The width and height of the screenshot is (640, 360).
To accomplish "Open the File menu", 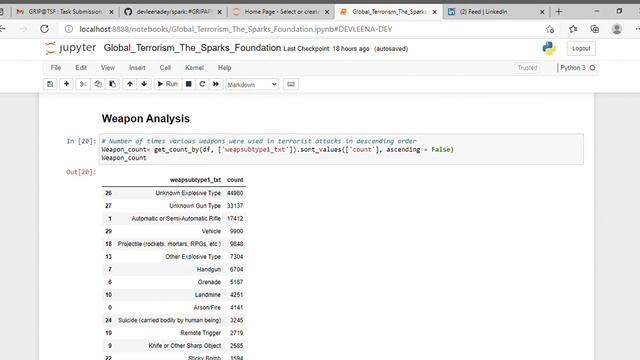I will [56, 68].
